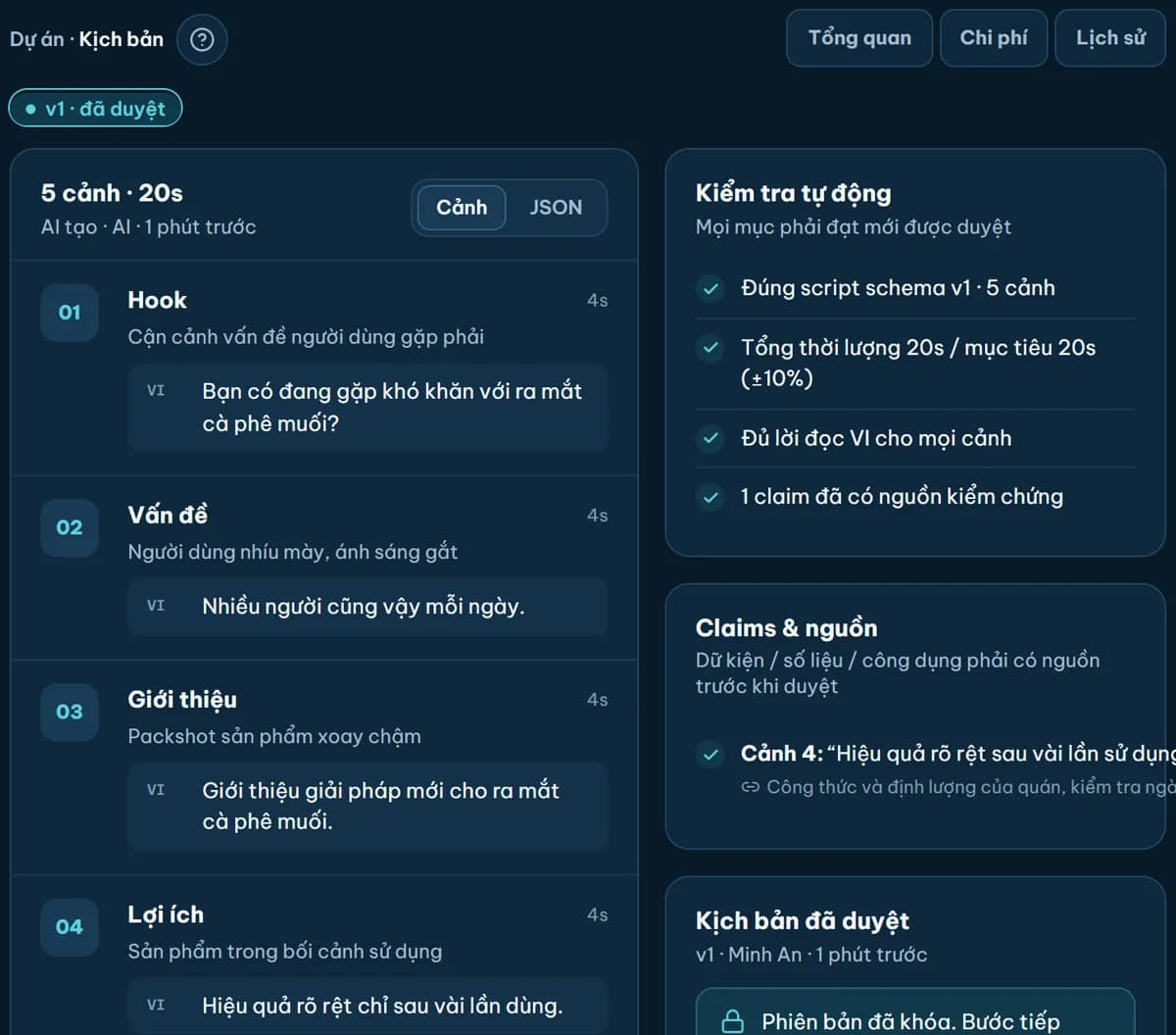1176x1035 pixels.
Task: Click lock icon beside "Phiên bản đã khóa"
Action: click(732, 1022)
